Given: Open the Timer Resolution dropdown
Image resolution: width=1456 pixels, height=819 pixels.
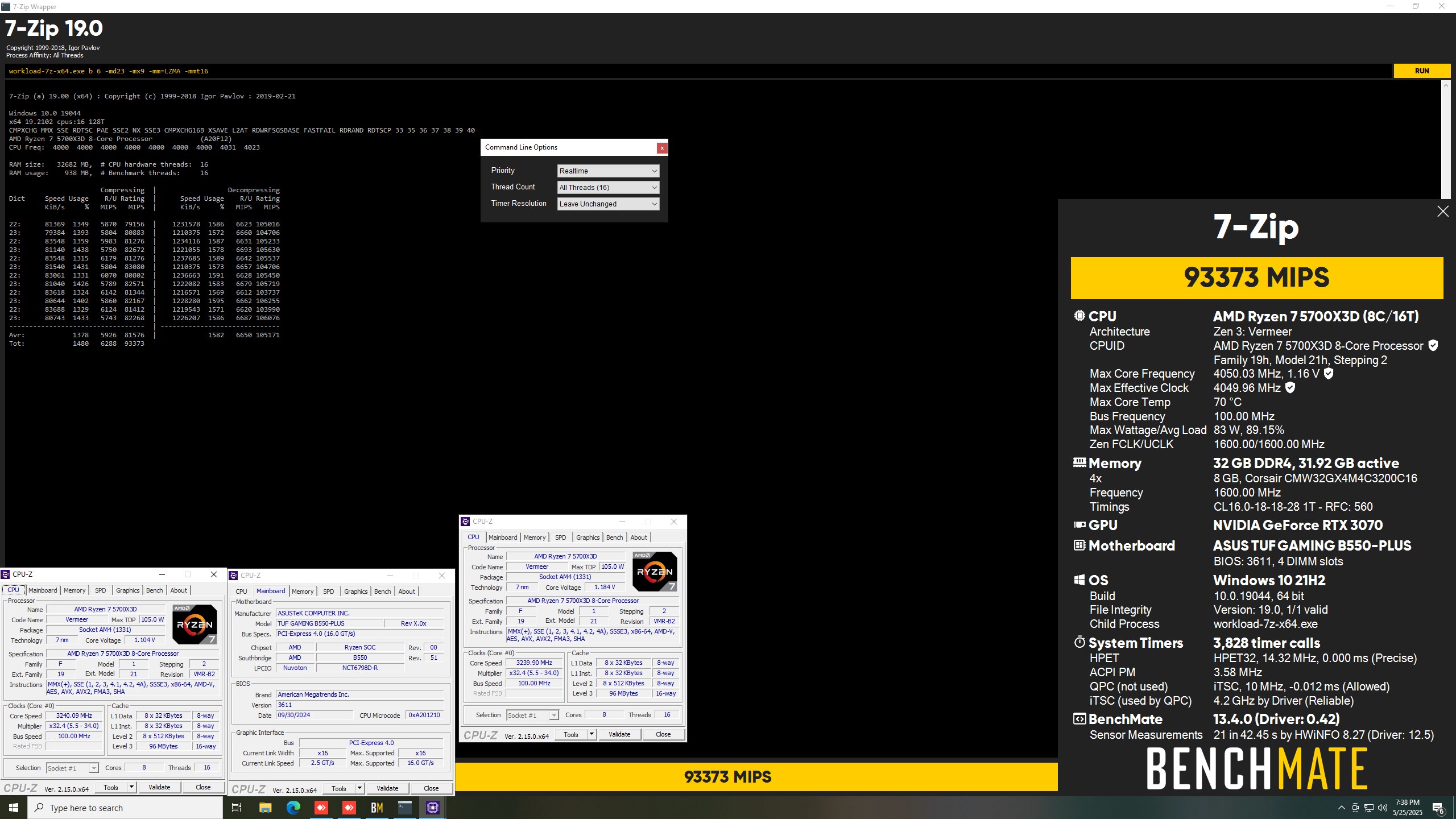Looking at the screenshot, I should 608,204.
